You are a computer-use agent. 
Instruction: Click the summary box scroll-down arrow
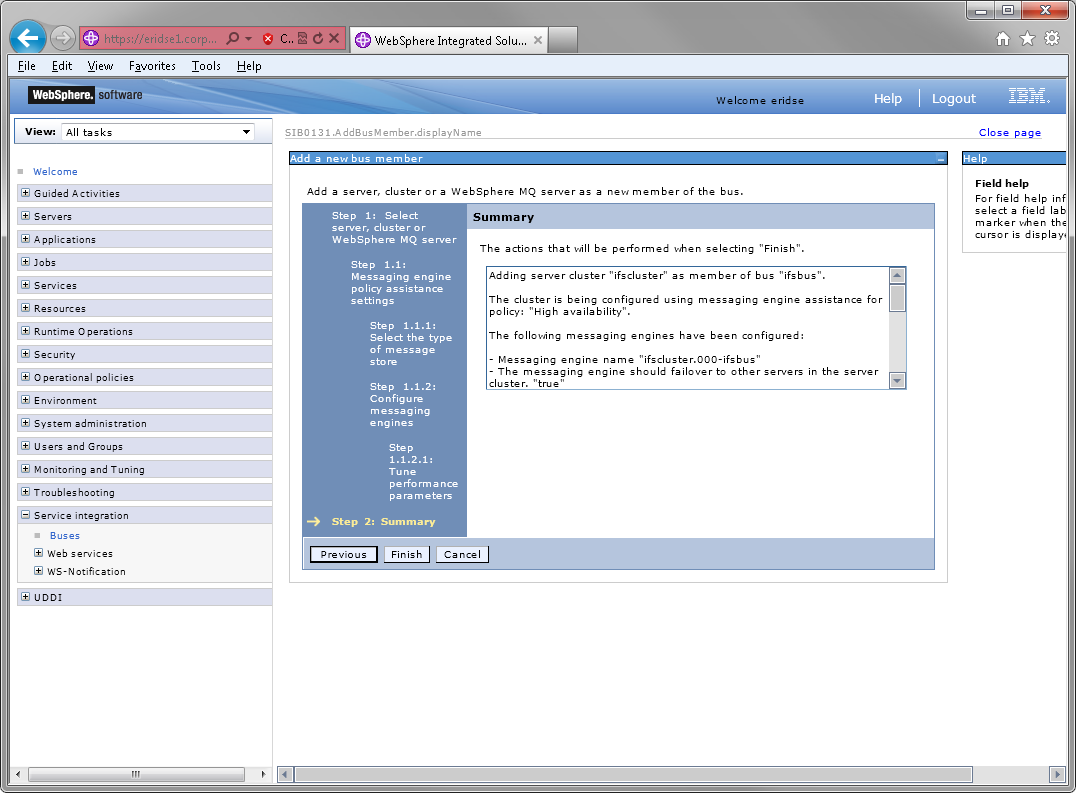(x=897, y=380)
